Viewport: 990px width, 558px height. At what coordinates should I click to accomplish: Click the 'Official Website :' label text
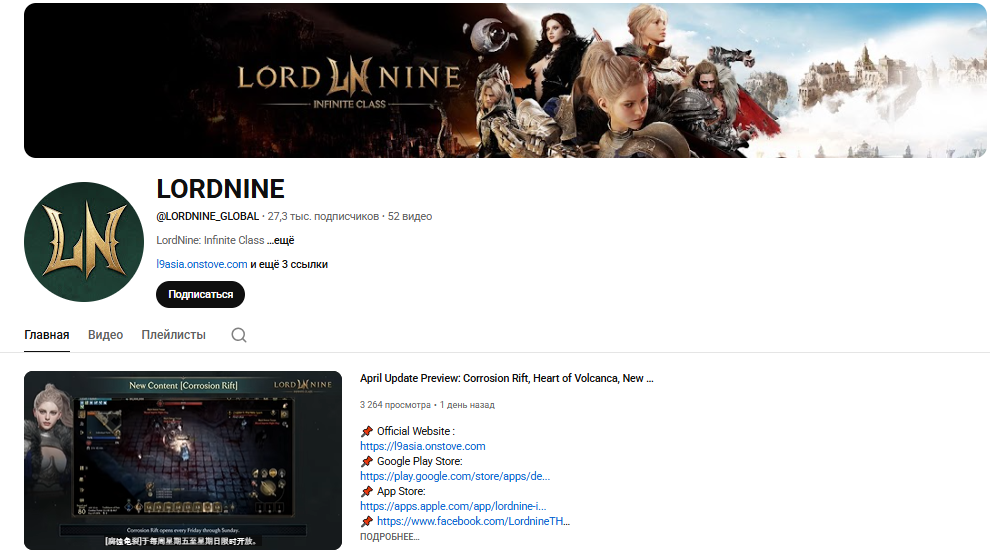point(415,431)
